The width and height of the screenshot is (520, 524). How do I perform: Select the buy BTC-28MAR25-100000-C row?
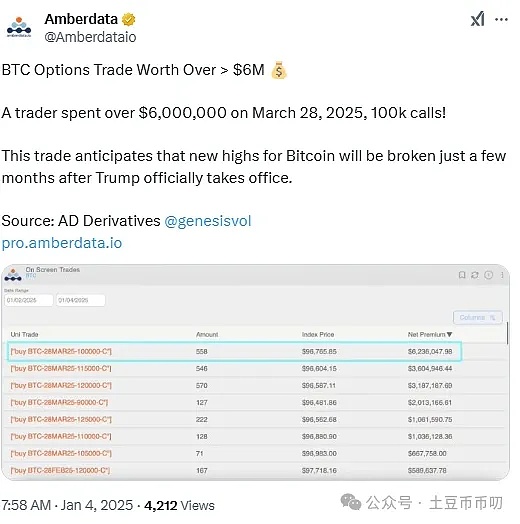234,351
